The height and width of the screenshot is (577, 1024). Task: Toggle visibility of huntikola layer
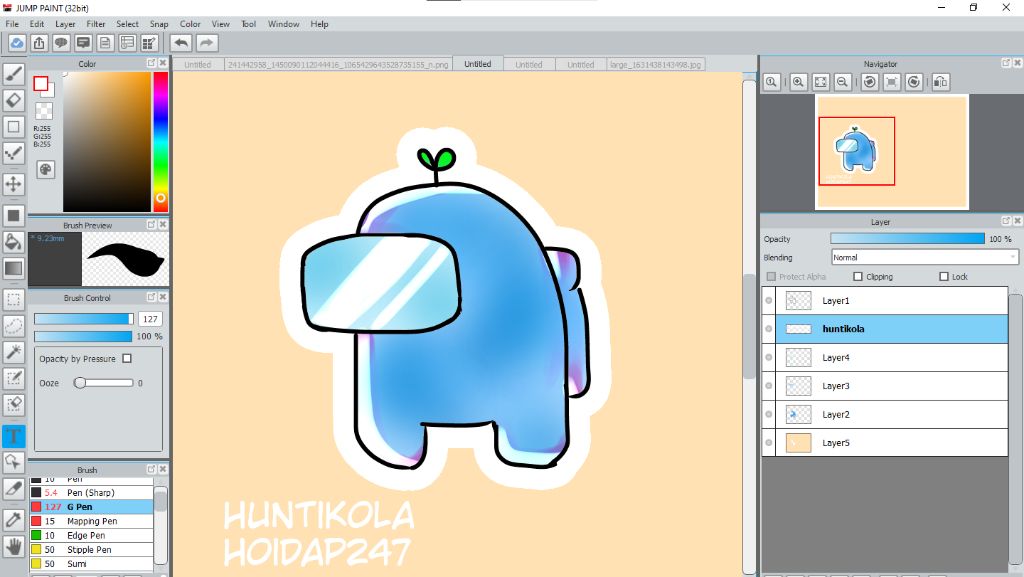tap(769, 329)
